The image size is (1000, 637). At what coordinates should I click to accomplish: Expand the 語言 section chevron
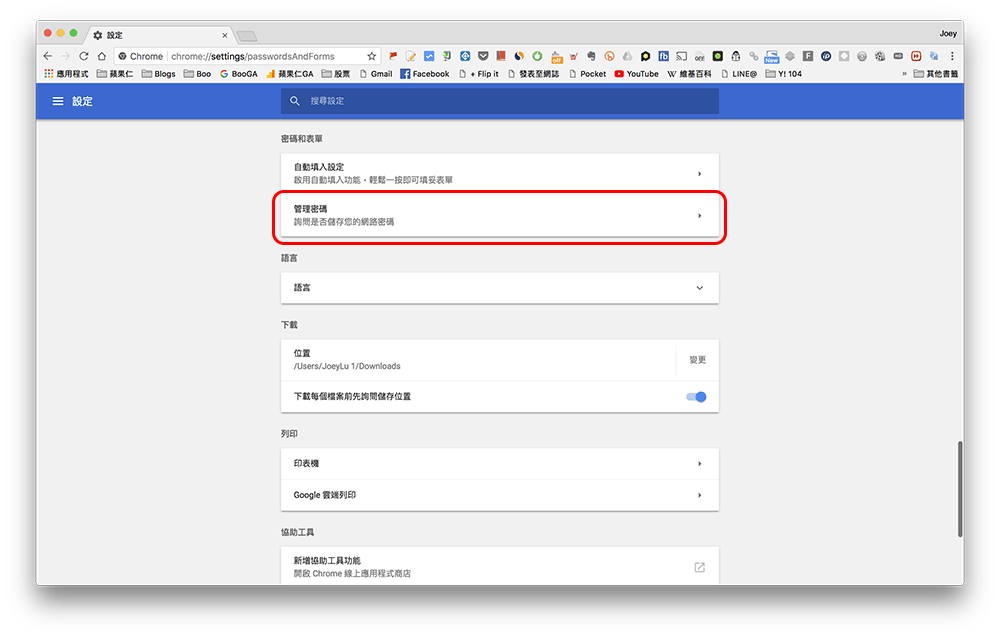[x=700, y=288]
